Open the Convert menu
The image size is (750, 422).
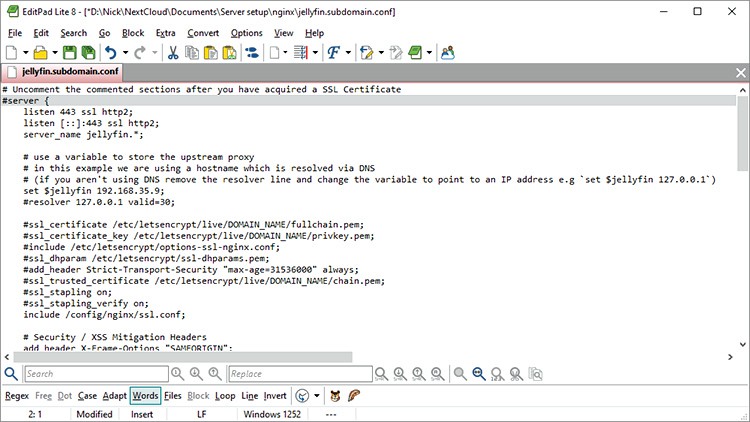coord(203,33)
